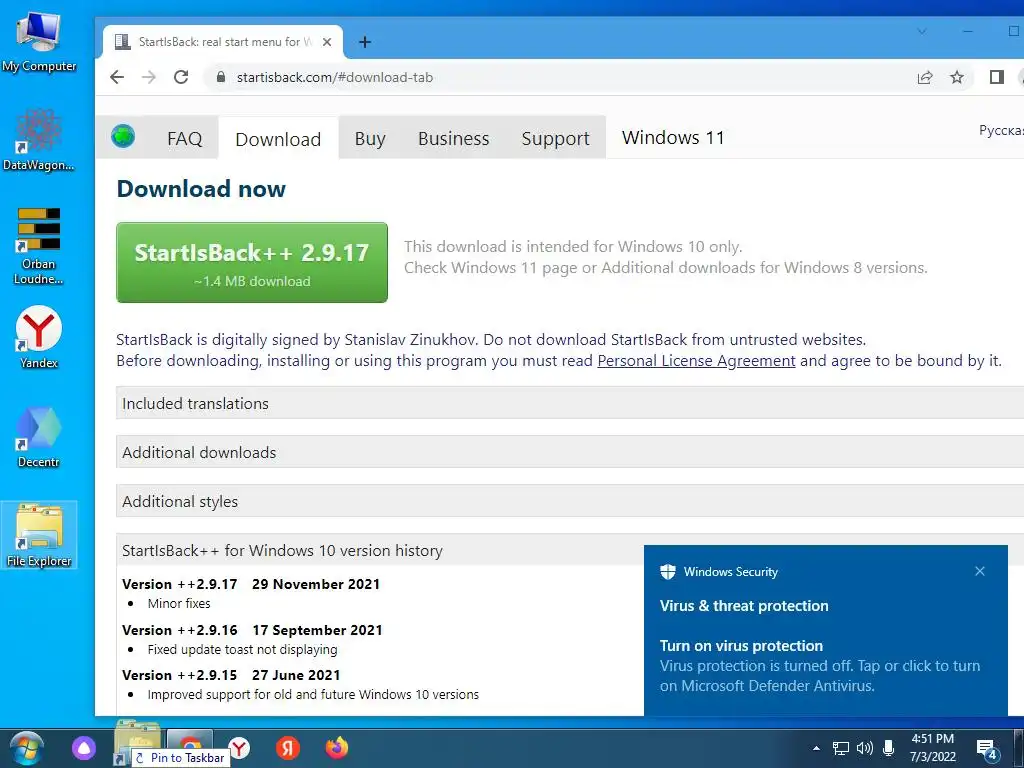
Task: Select the Decentr desktop shortcut
Action: (x=39, y=437)
